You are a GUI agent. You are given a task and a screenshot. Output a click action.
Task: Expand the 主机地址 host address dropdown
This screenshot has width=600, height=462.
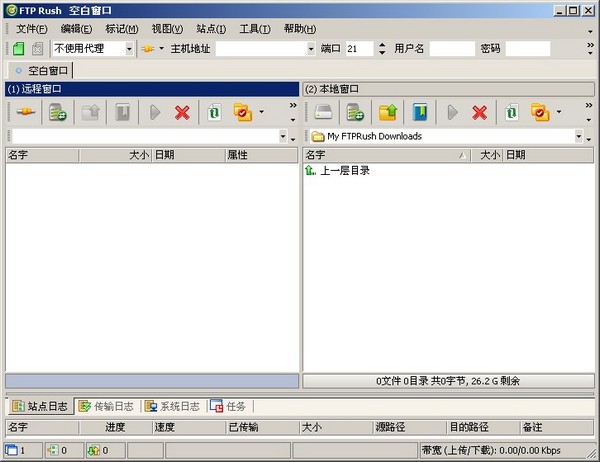coord(309,49)
